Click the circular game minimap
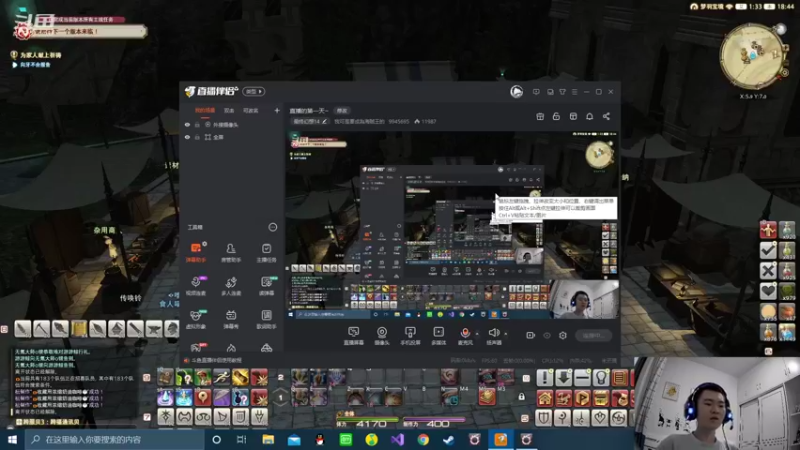 click(753, 57)
